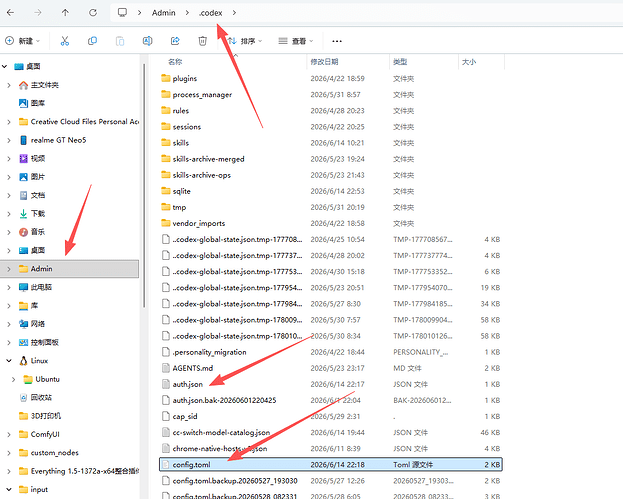623x499 pixels.
Task: Collapse the Linux tree node
Action: point(9,361)
